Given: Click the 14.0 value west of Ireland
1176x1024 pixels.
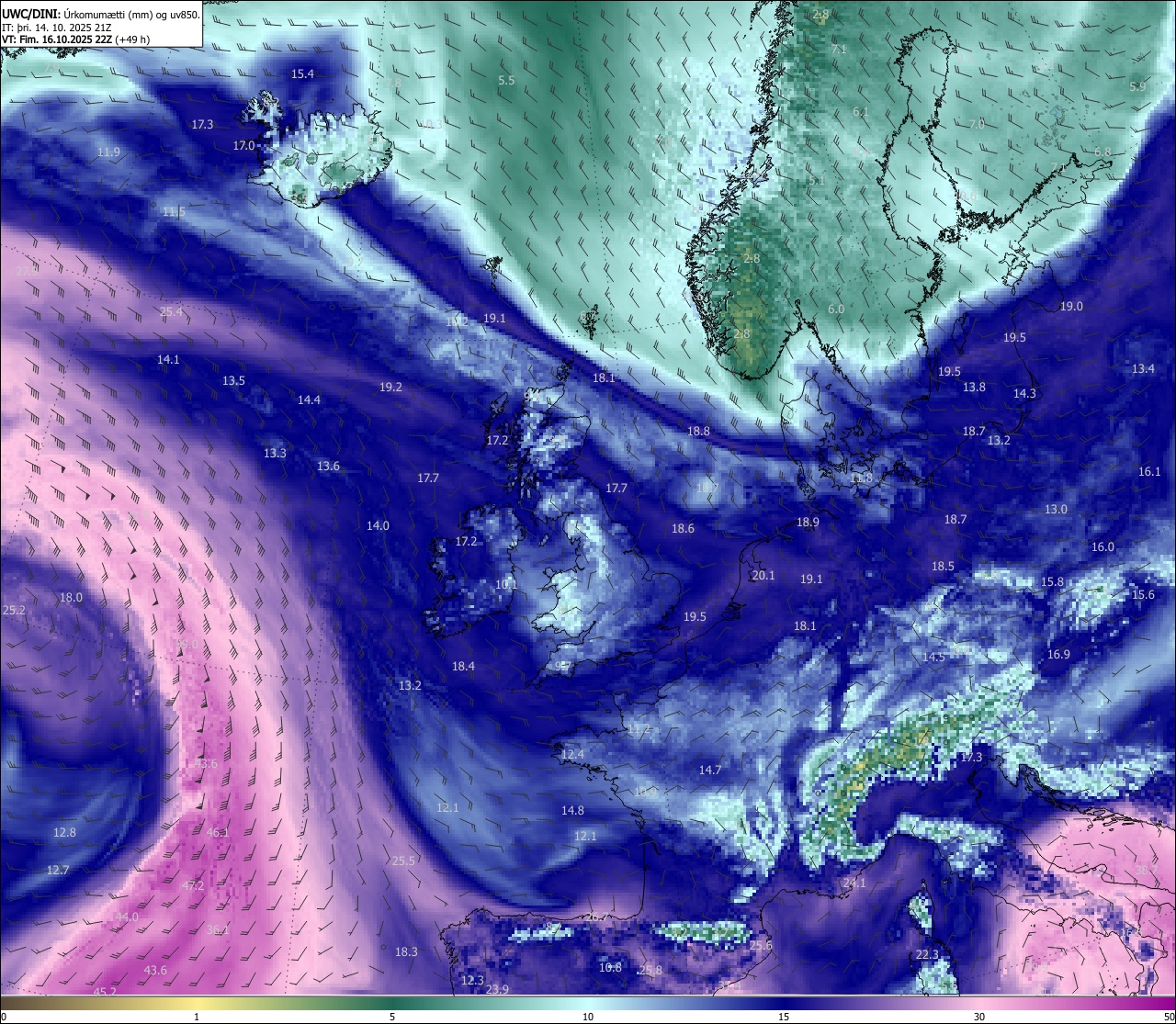Looking at the screenshot, I should pyautogui.click(x=378, y=525).
